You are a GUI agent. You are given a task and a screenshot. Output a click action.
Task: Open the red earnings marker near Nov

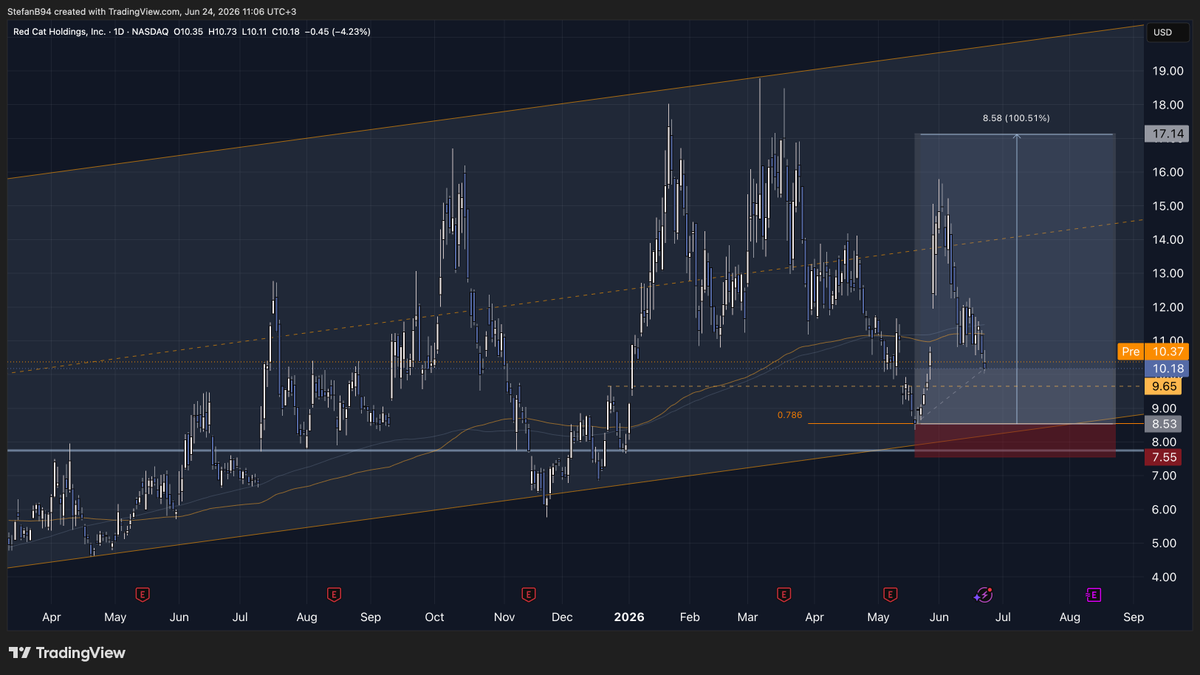point(527,594)
